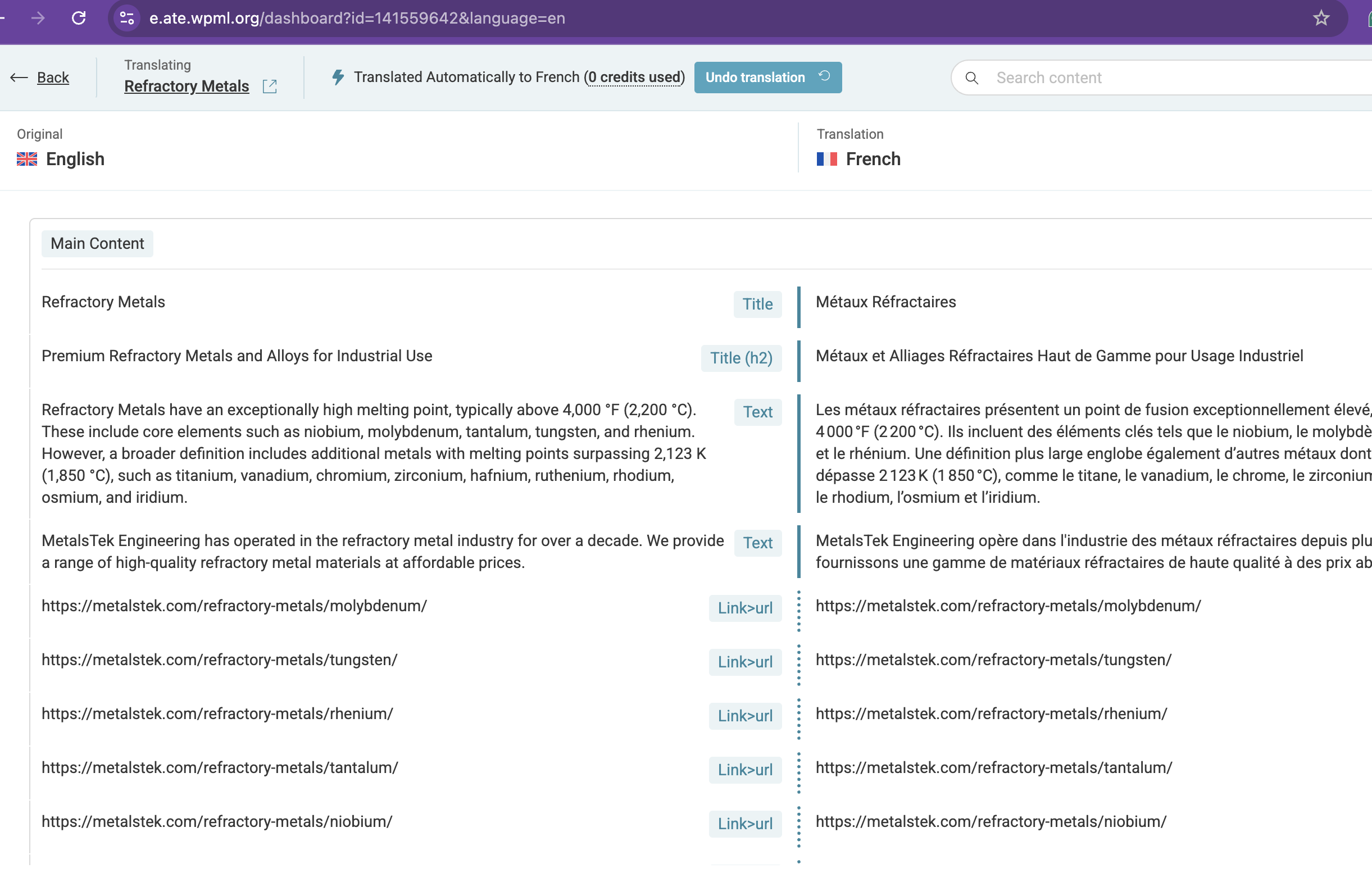Click the address bar URL

tap(357, 19)
